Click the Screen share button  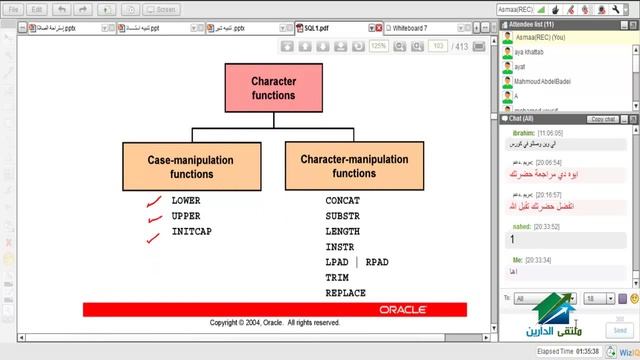pyautogui.click(x=161, y=9)
